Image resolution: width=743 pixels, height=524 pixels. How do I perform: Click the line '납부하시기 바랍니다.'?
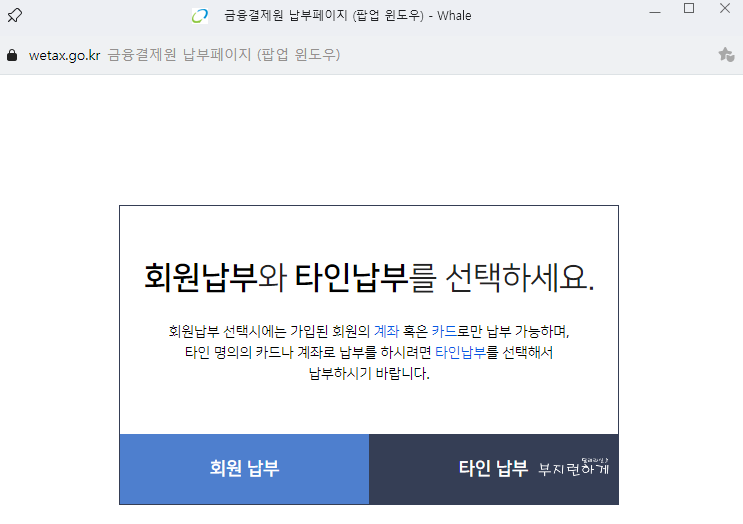click(x=369, y=373)
